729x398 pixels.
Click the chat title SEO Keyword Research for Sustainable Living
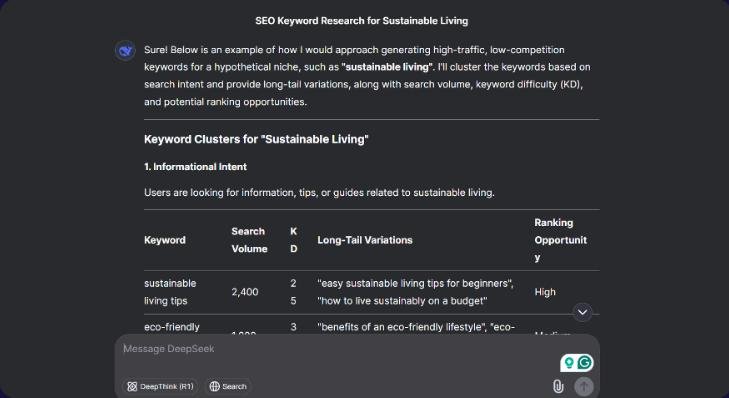[x=361, y=21]
